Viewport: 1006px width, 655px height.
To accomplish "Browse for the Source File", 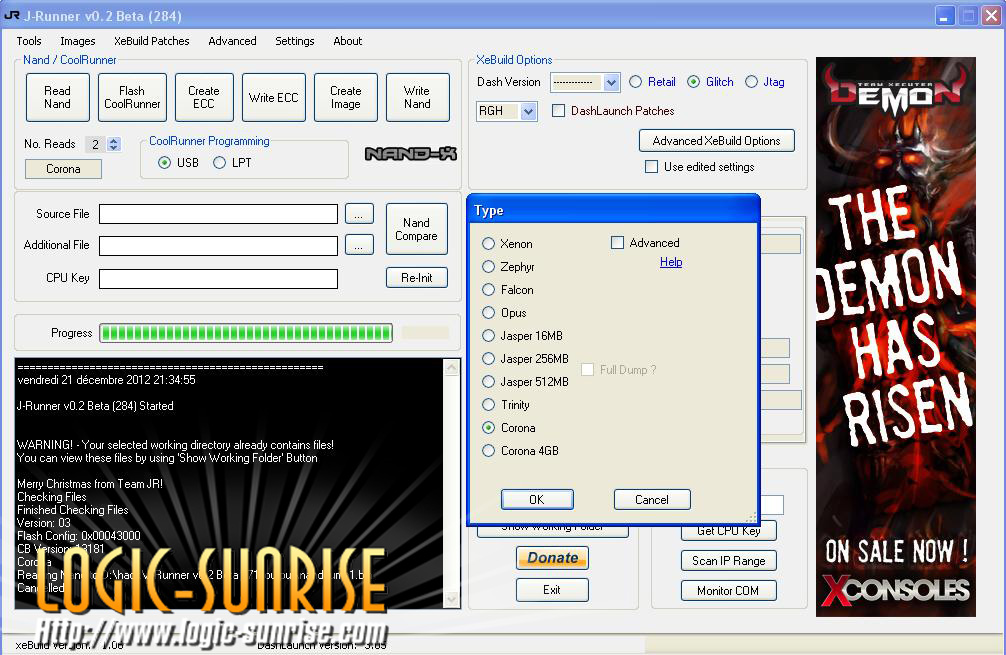I will 359,214.
